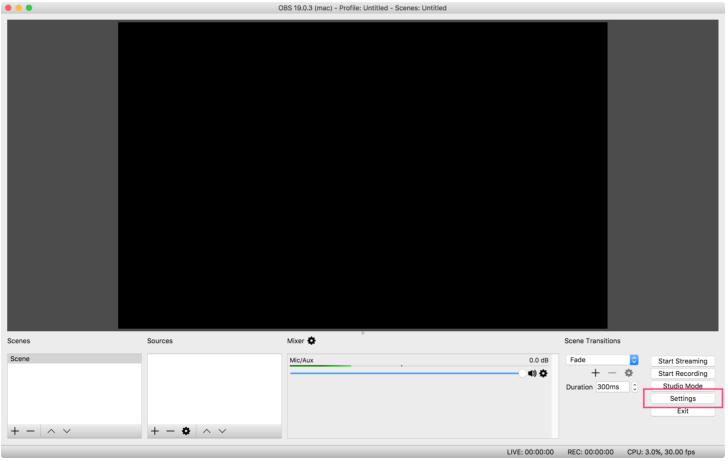Viewport: 728px width, 461px height.
Task: Add scene transition with plus icon
Action: pos(596,373)
